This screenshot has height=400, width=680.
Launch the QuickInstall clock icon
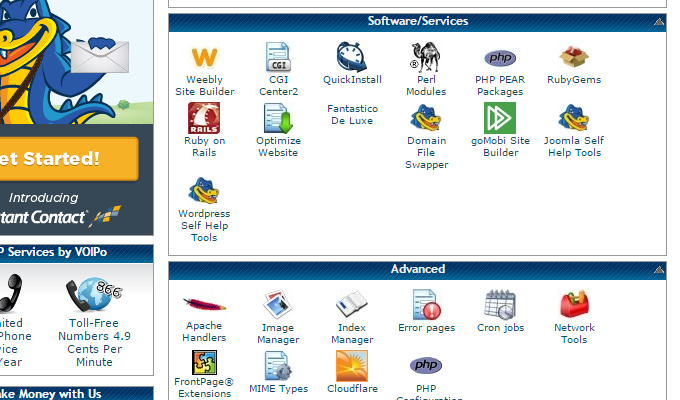pos(352,57)
